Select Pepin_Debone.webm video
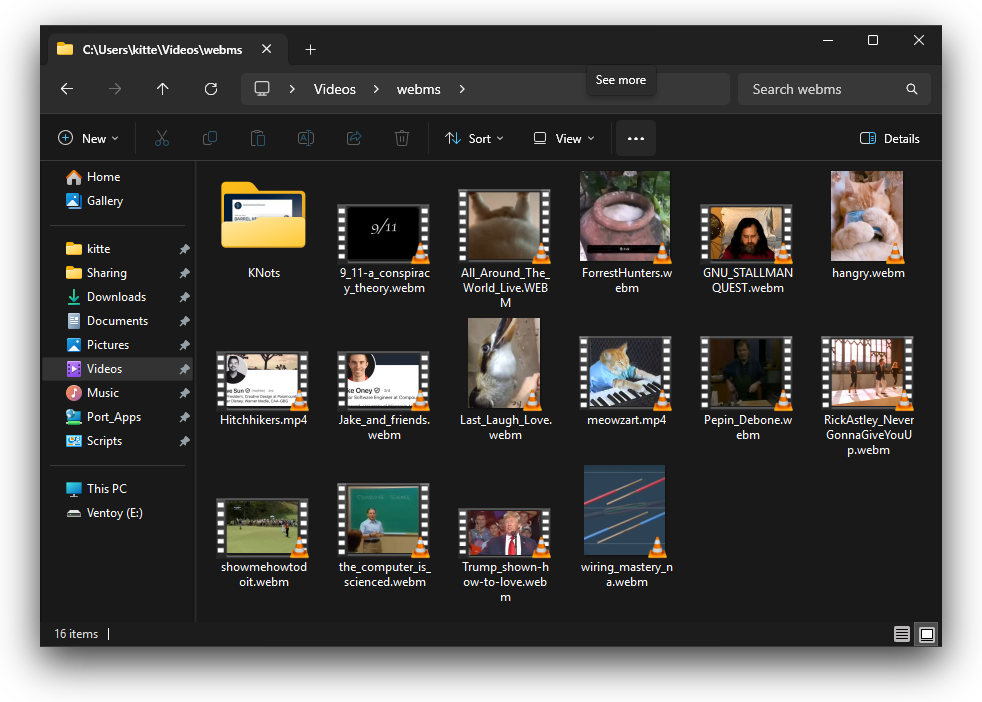 (747, 388)
